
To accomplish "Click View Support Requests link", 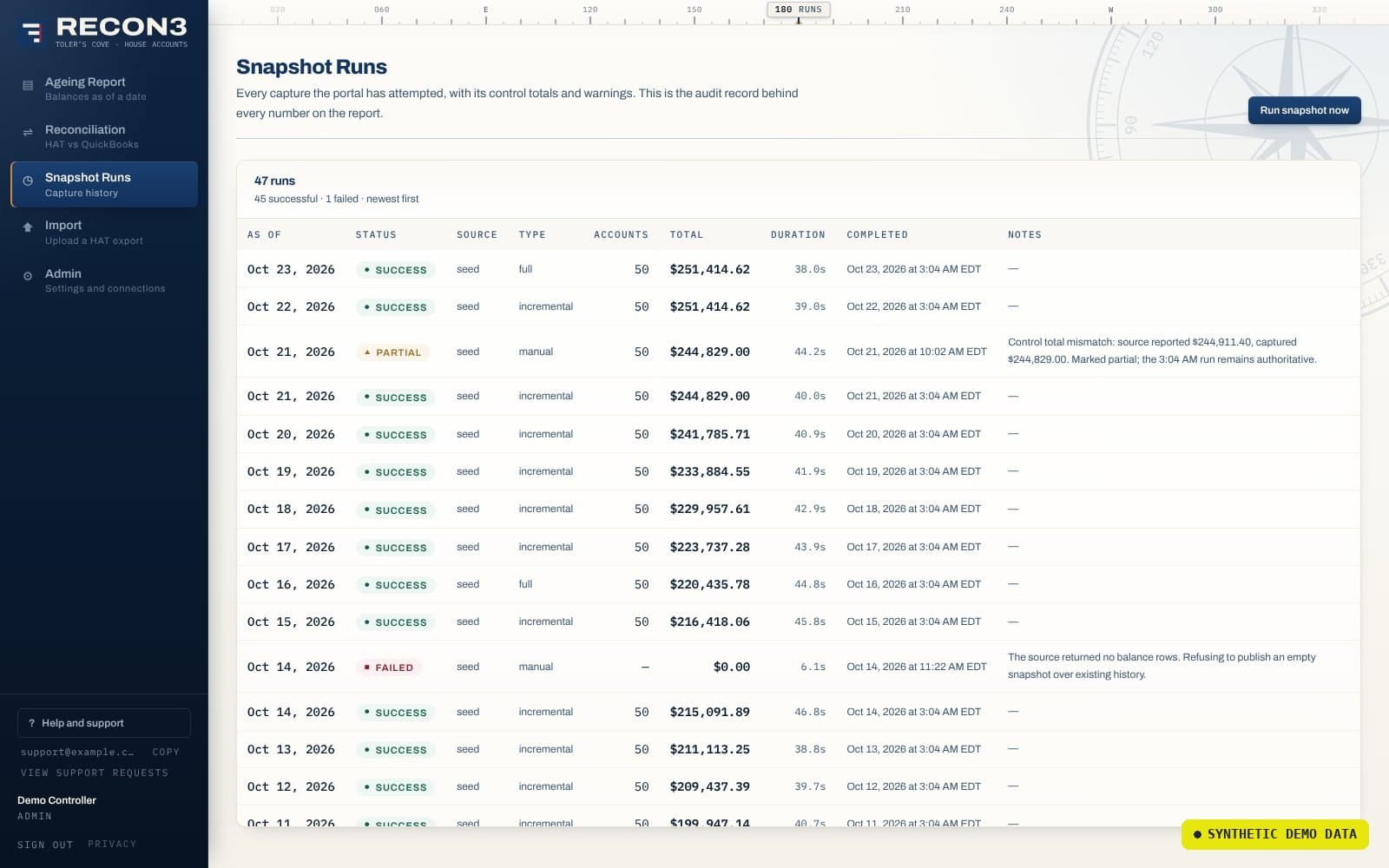I will pyautogui.click(x=95, y=773).
